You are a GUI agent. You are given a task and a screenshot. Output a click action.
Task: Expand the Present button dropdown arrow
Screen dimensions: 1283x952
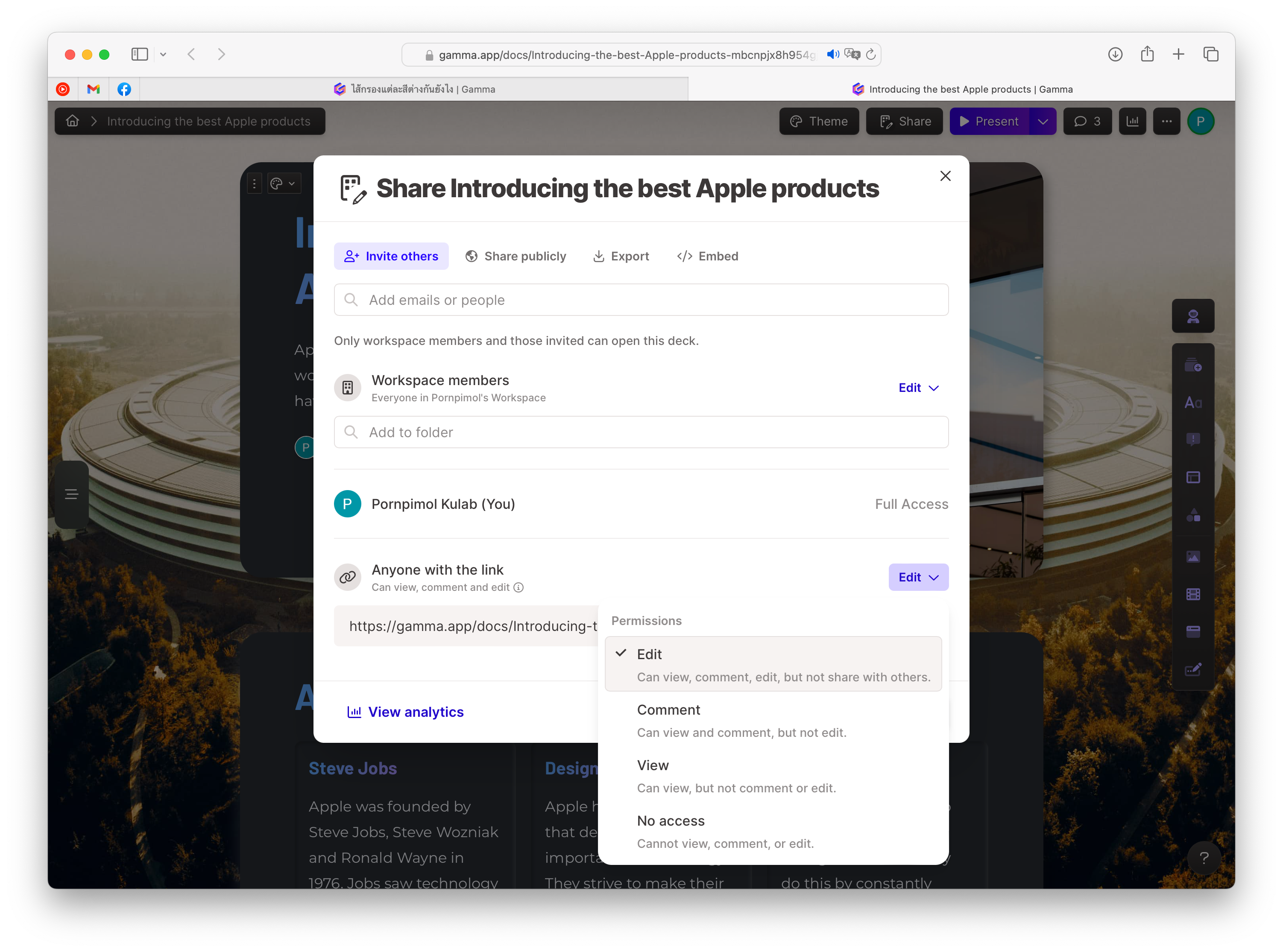pos(1042,121)
